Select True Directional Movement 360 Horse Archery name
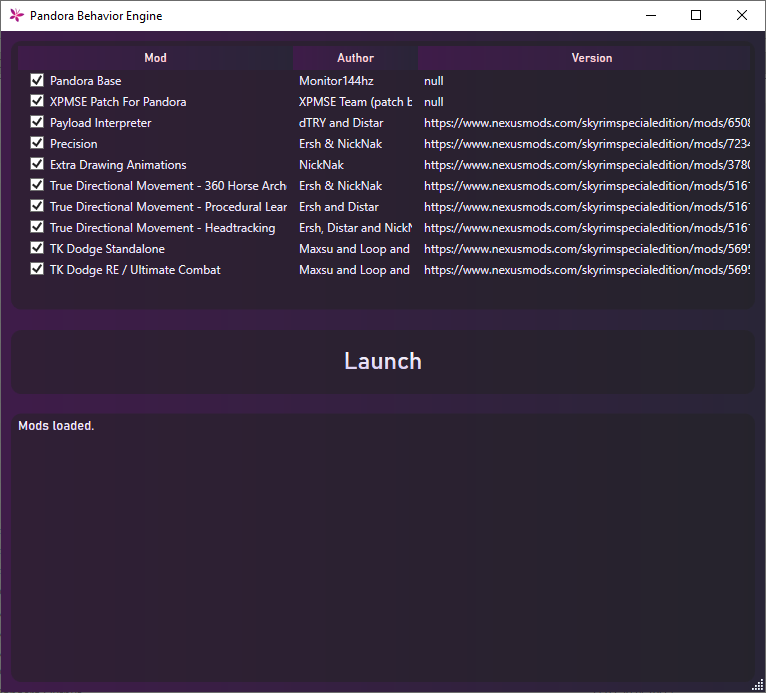Screen dimensions: 766x693 click(x=168, y=186)
